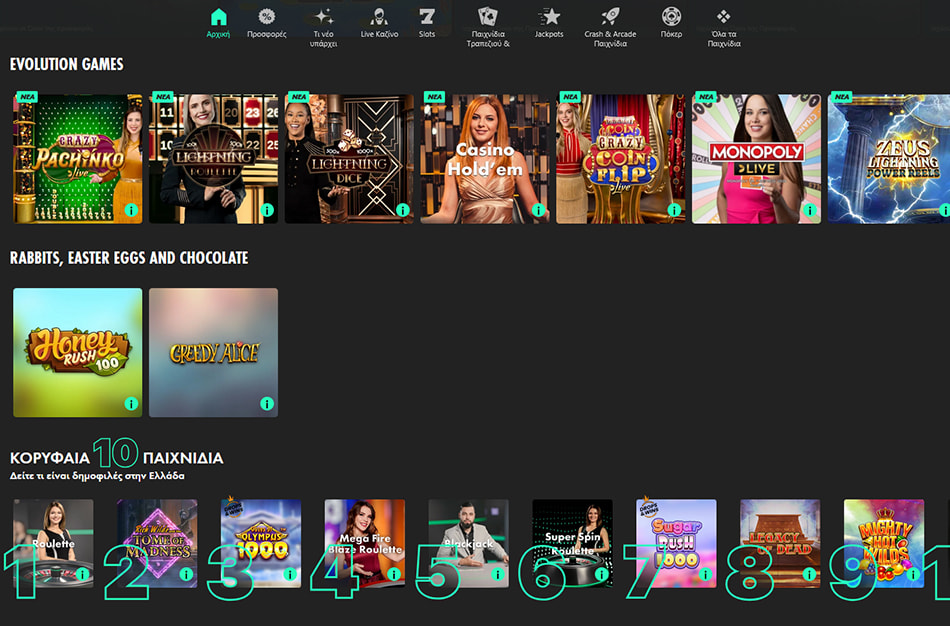Launch Lightning Dice game

pyautogui.click(x=349, y=159)
